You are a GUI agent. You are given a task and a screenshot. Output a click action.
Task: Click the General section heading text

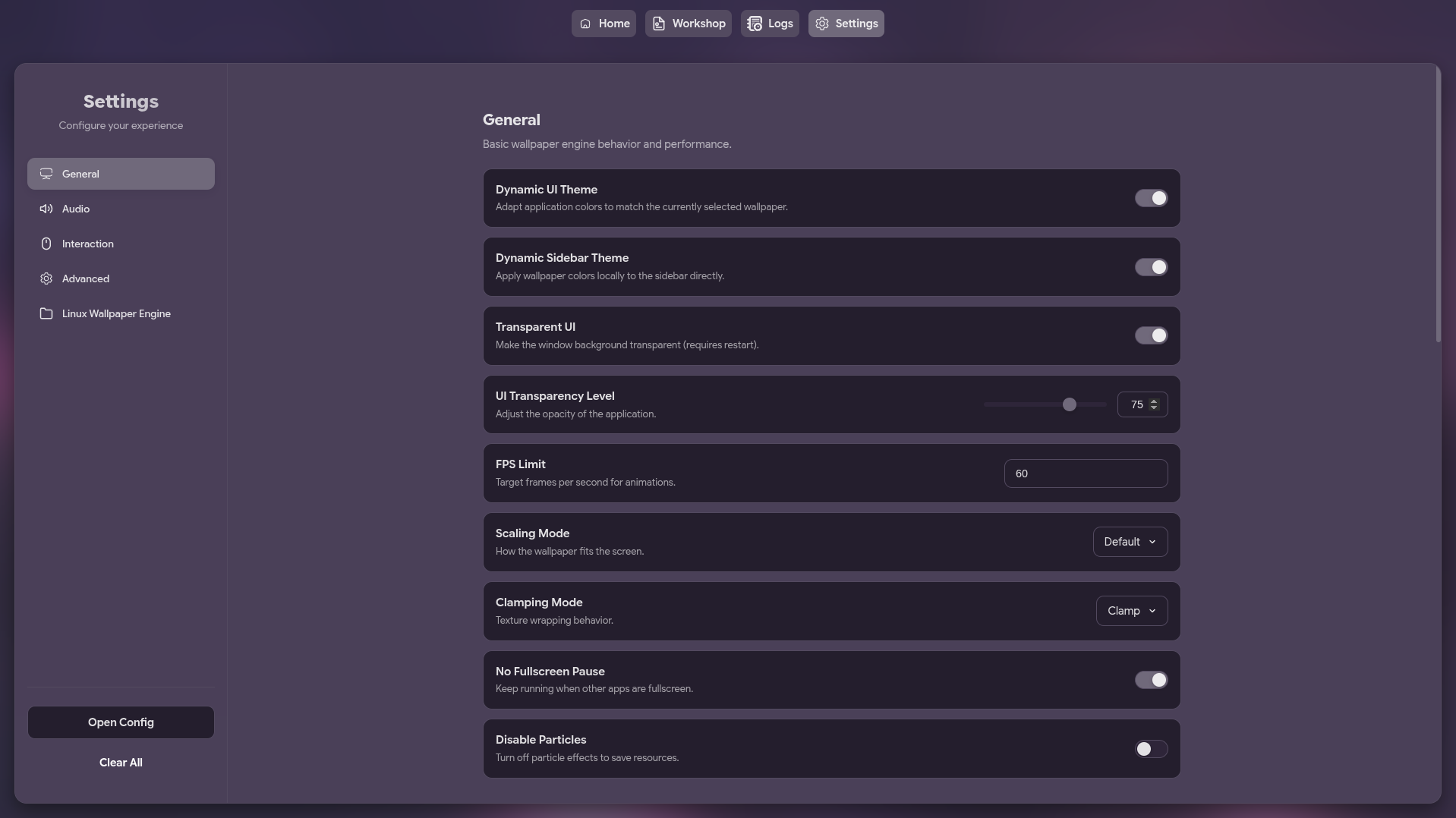512,120
